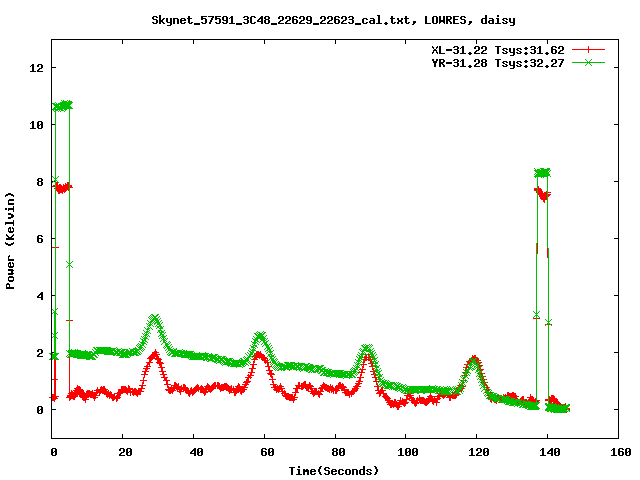Click the Power (Kelvin) axis label
Screen dimensions: 640x480
pos(10,241)
